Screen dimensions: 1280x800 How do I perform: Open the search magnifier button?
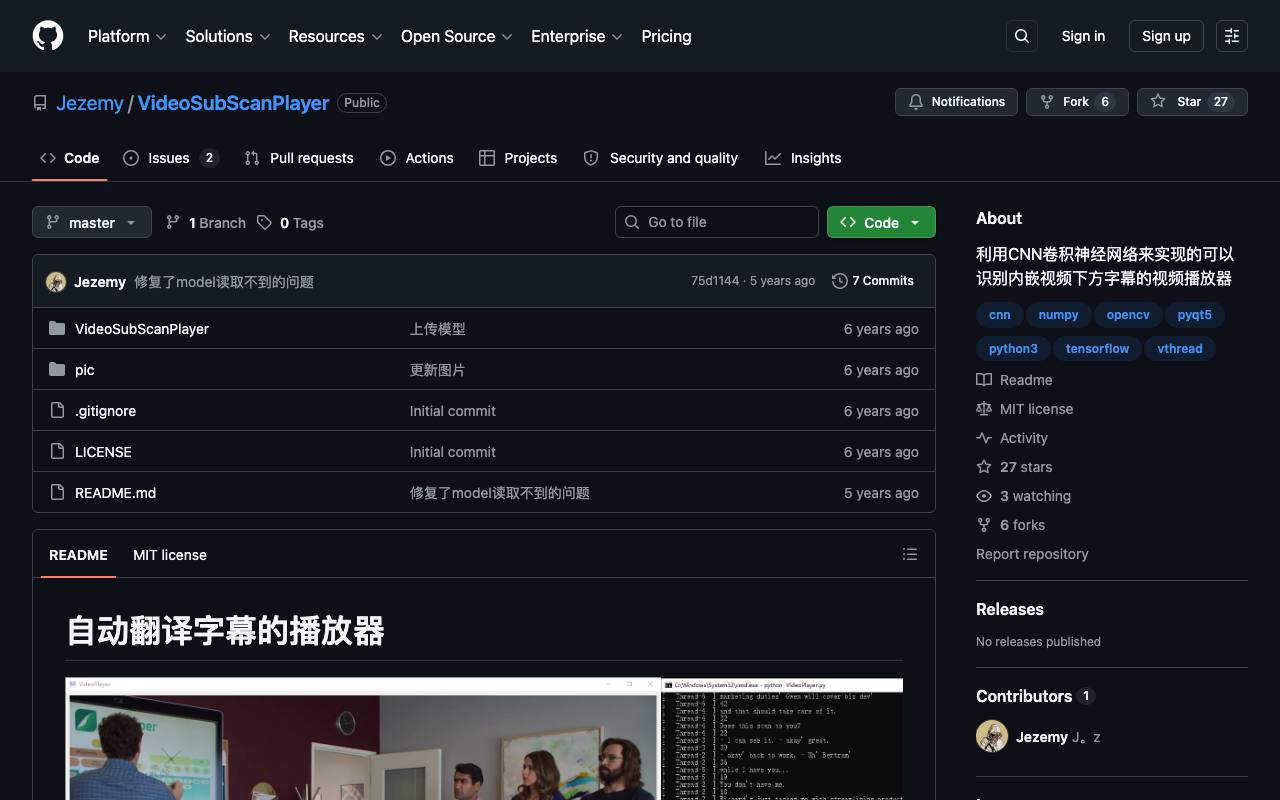(1022, 36)
